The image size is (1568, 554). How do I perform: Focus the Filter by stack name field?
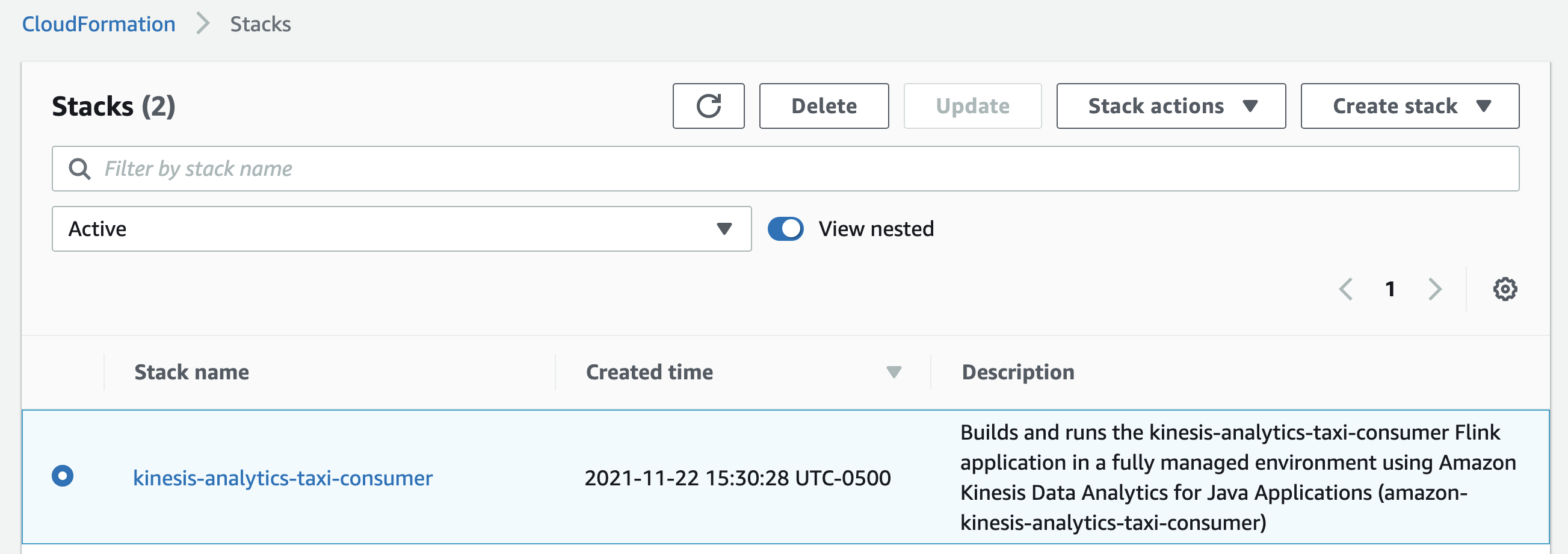pos(785,169)
